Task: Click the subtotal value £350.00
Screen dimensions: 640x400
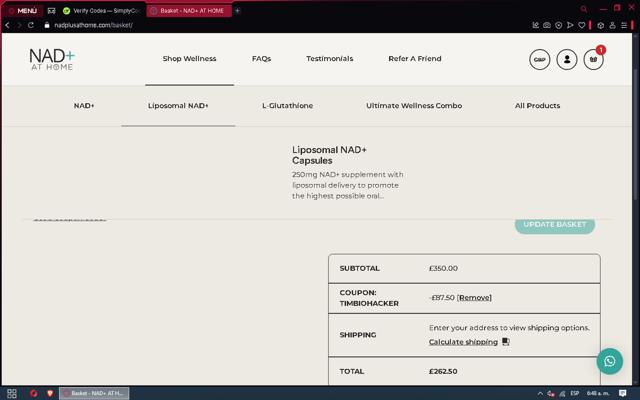Action: (x=443, y=268)
